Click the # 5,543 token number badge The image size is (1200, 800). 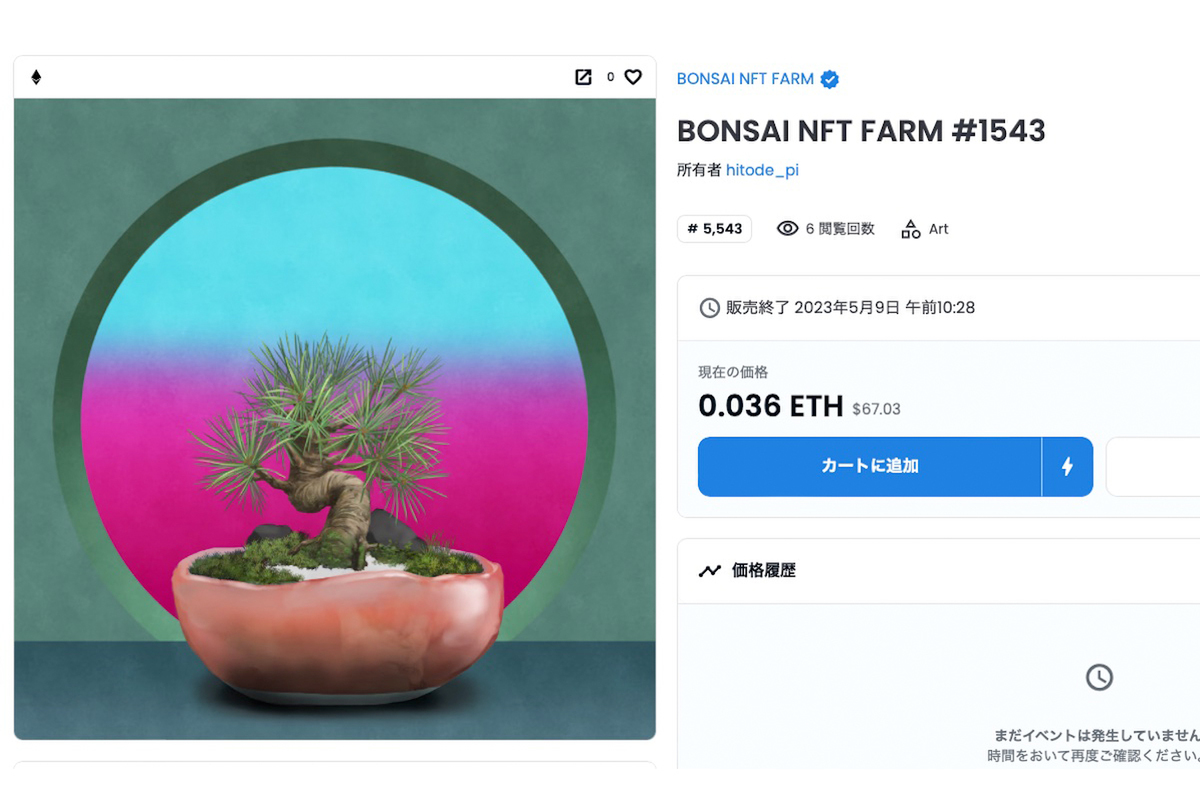pos(714,228)
